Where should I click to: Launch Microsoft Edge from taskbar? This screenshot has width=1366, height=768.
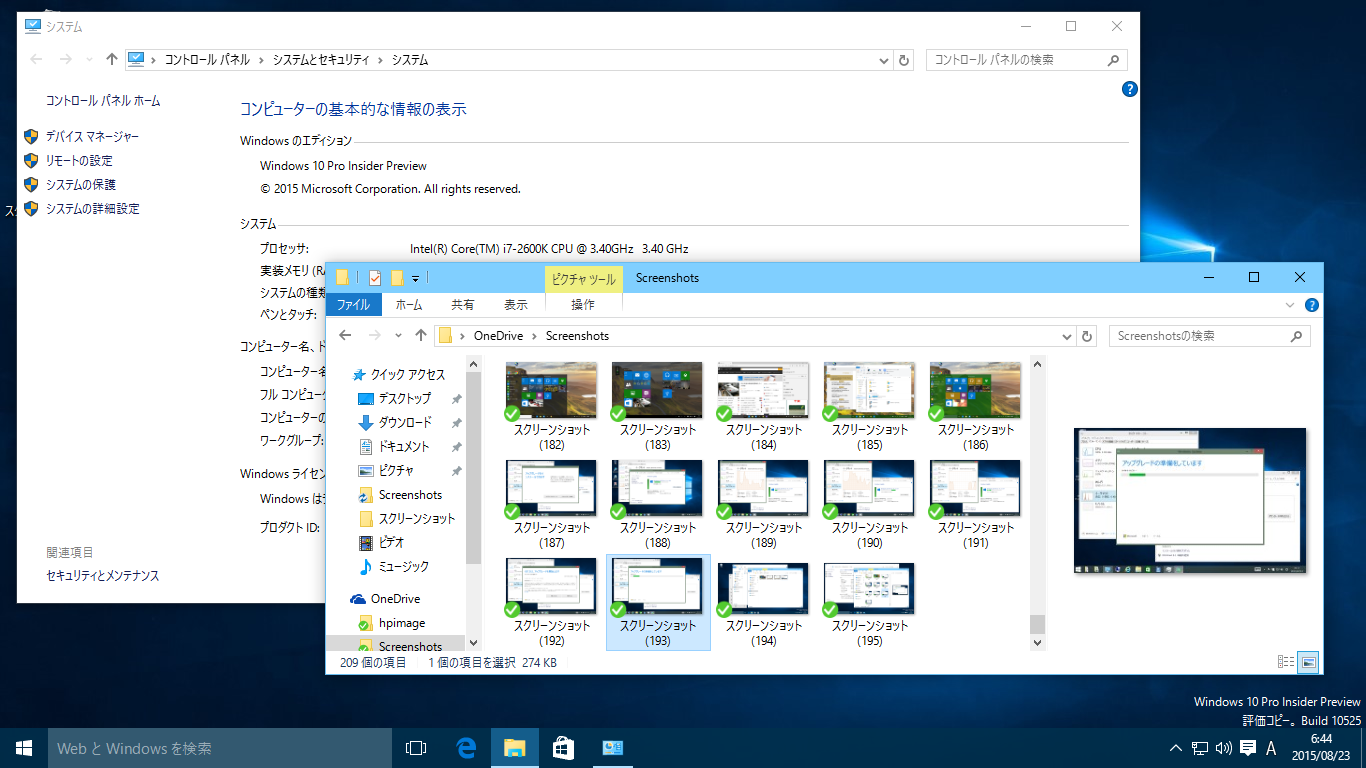tap(466, 748)
